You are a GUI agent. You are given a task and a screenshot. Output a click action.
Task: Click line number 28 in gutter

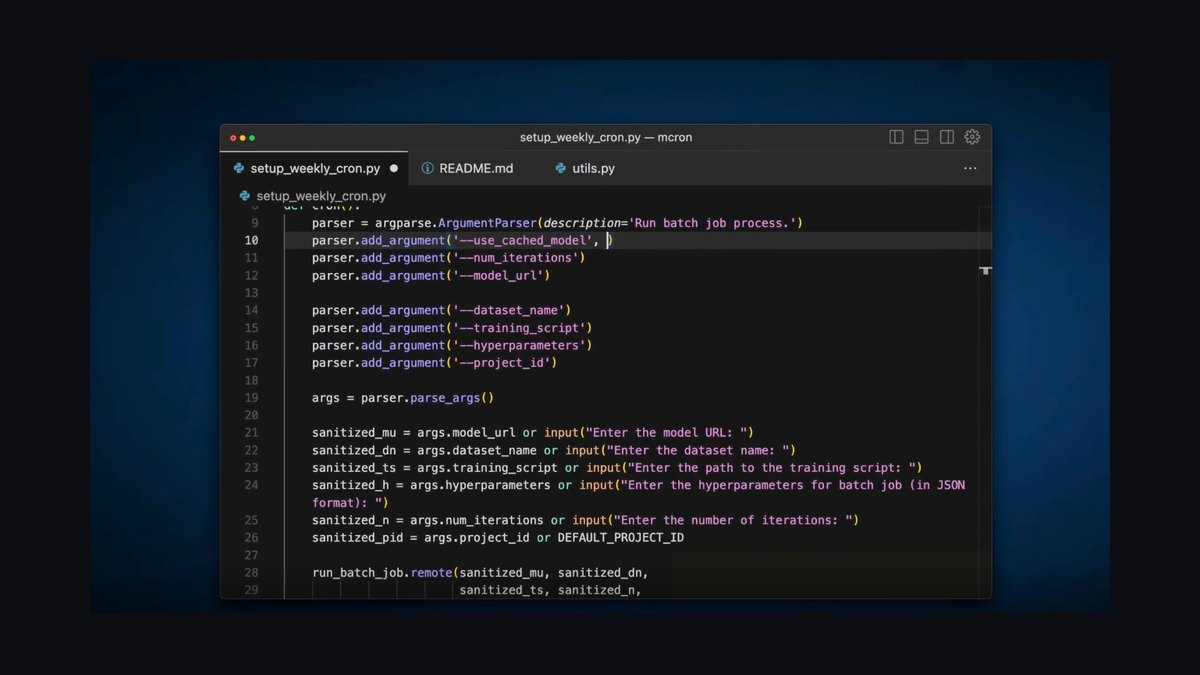251,573
